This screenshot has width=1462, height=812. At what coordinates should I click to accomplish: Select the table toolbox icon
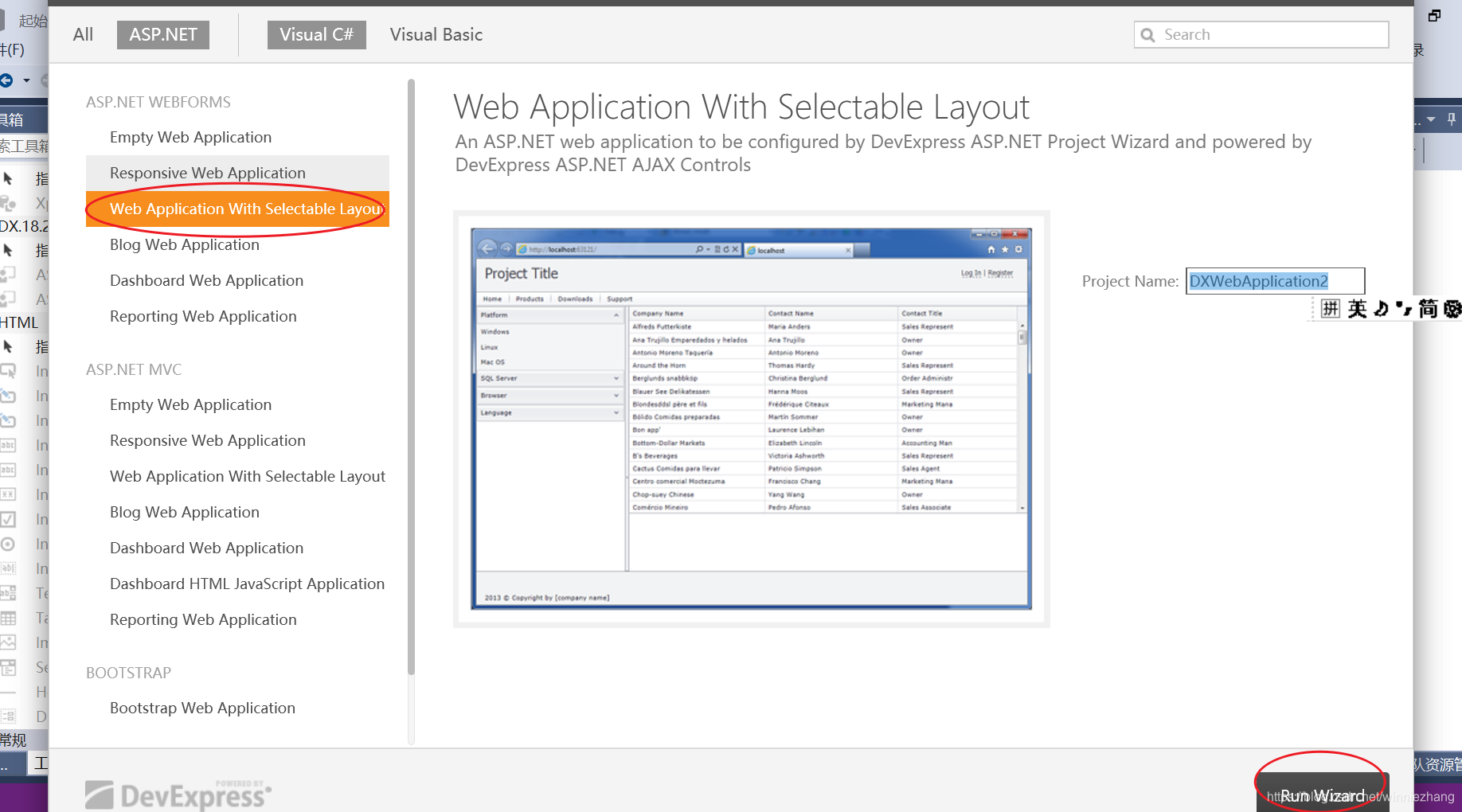pyautogui.click(x=8, y=618)
